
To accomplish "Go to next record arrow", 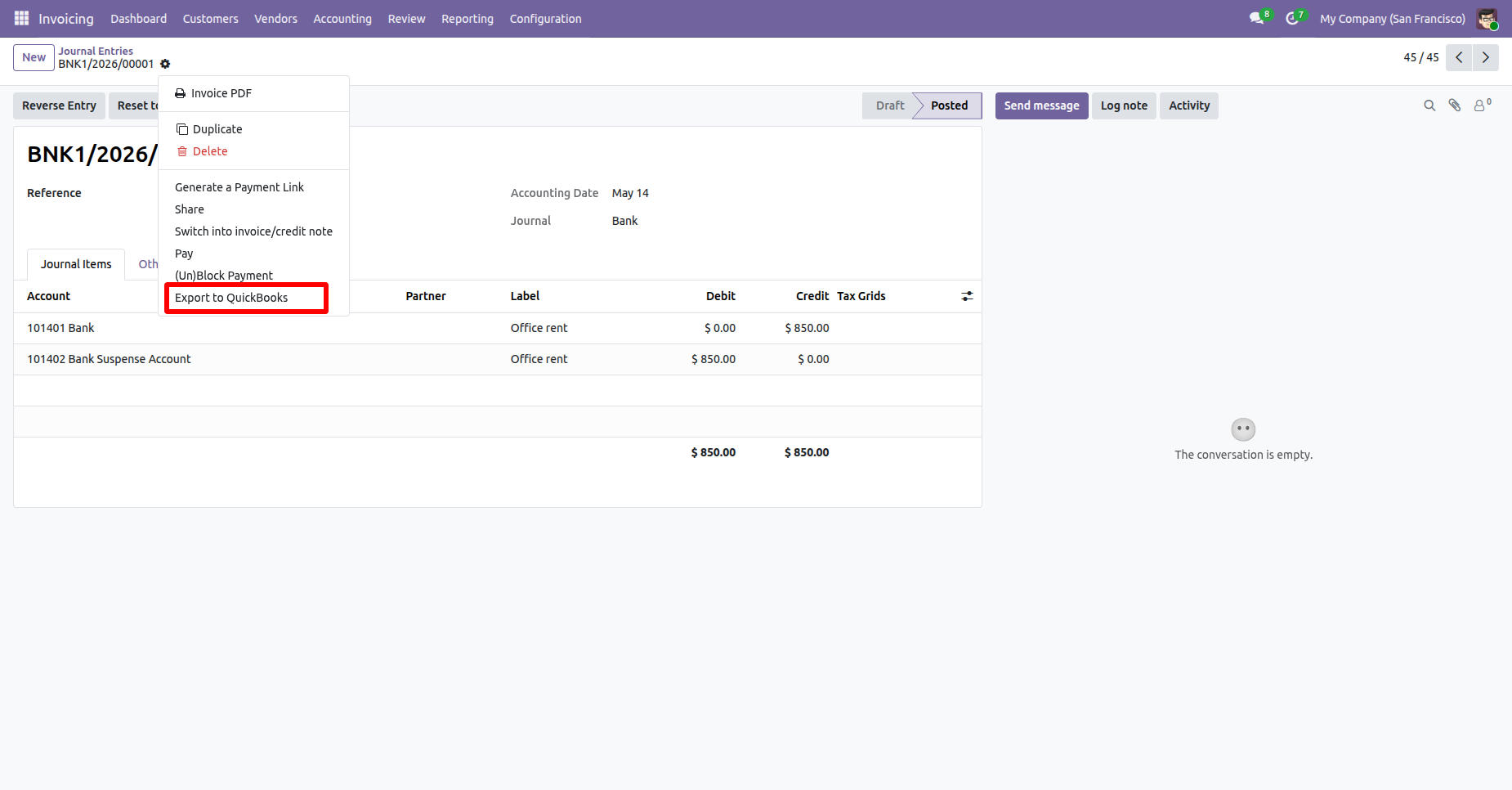I will click(1486, 57).
